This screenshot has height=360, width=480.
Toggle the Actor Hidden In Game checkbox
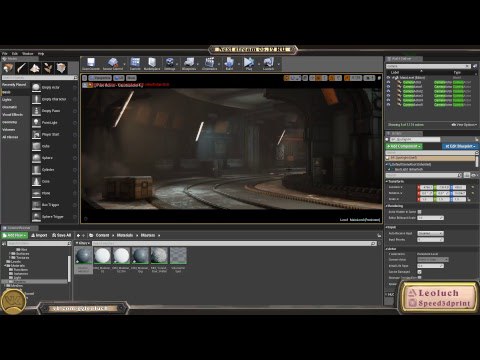(x=419, y=212)
